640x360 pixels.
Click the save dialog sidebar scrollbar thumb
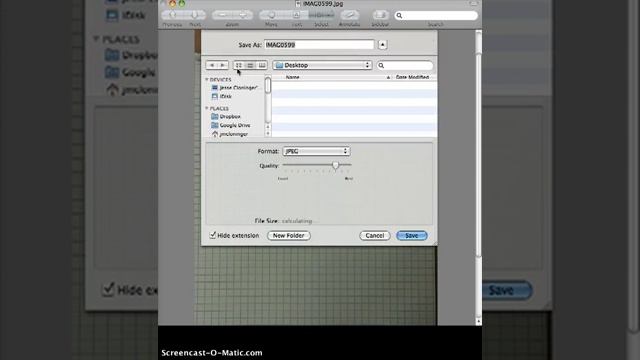268,85
